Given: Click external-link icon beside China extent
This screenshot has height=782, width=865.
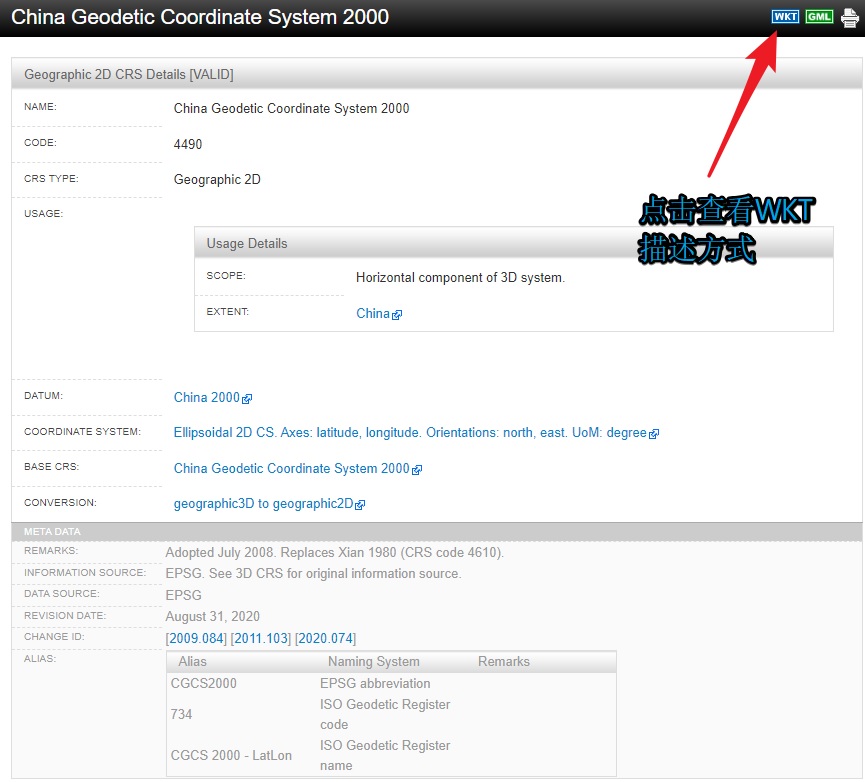Looking at the screenshot, I should (x=397, y=314).
